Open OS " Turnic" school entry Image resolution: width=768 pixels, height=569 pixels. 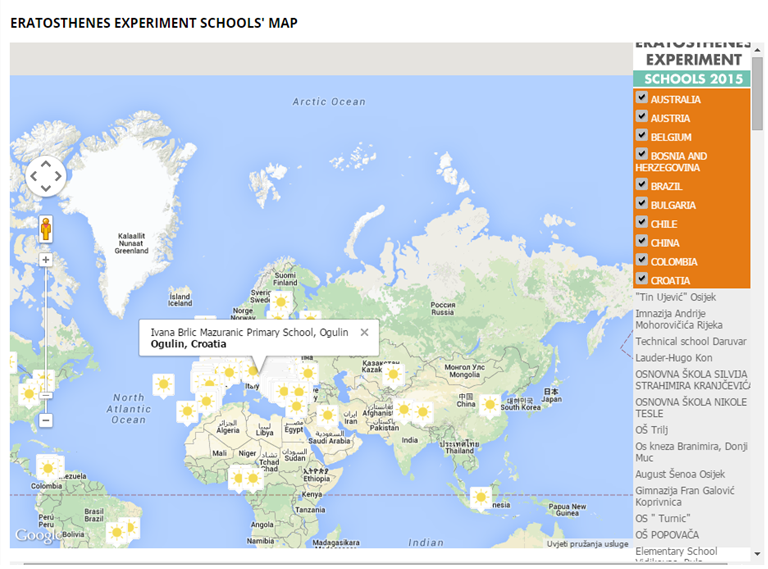point(663,518)
